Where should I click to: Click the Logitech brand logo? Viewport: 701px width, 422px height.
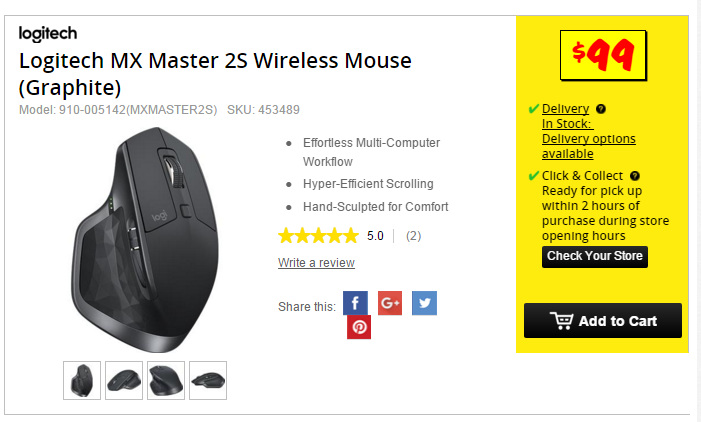48,34
